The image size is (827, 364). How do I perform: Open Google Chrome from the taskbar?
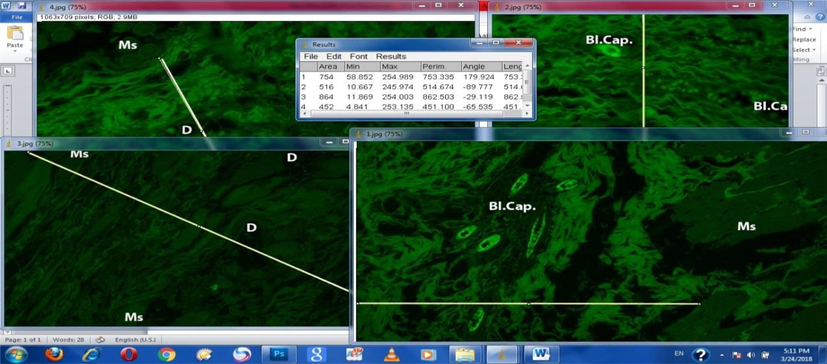click(166, 354)
